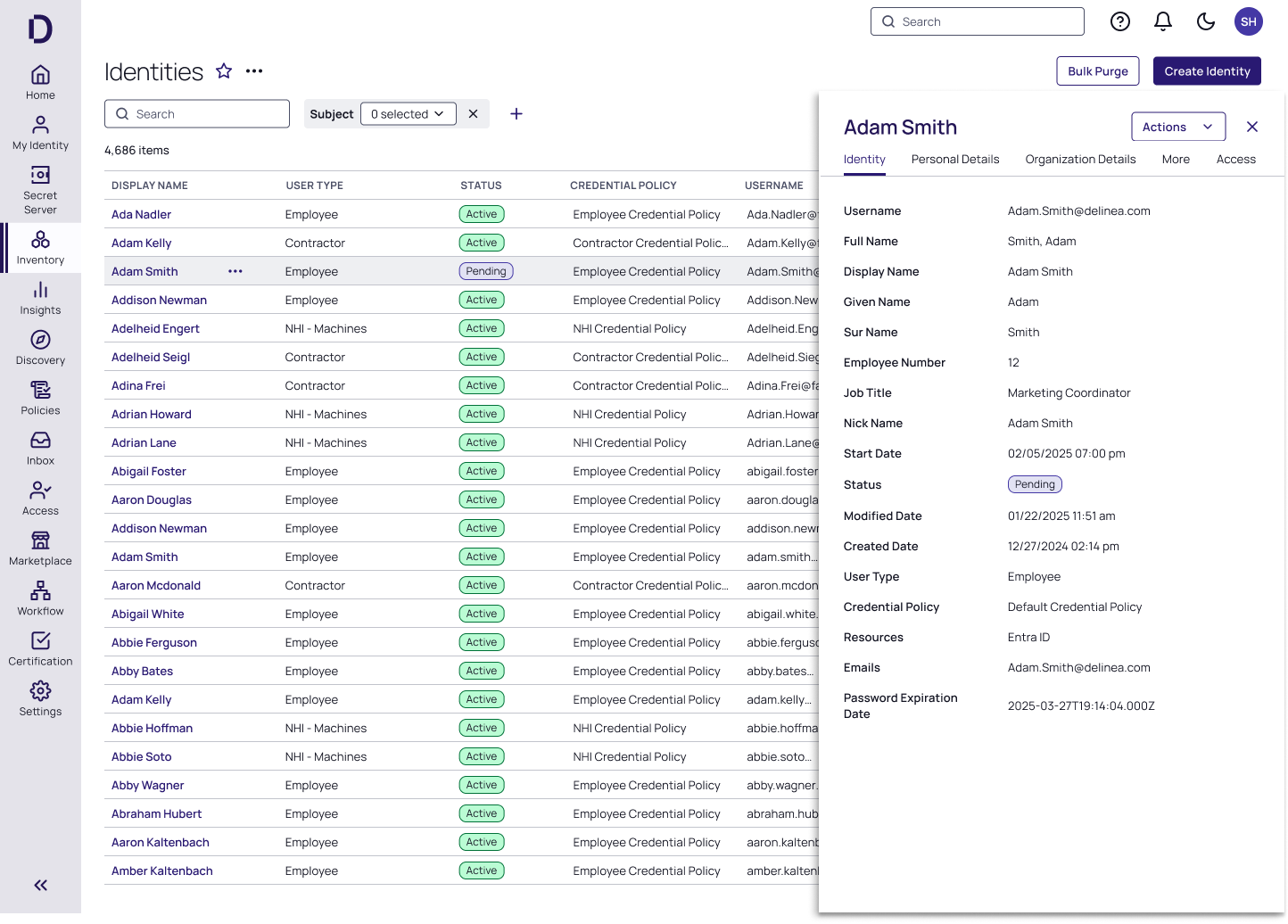Collapse the sidebar with double chevron

tap(40, 885)
